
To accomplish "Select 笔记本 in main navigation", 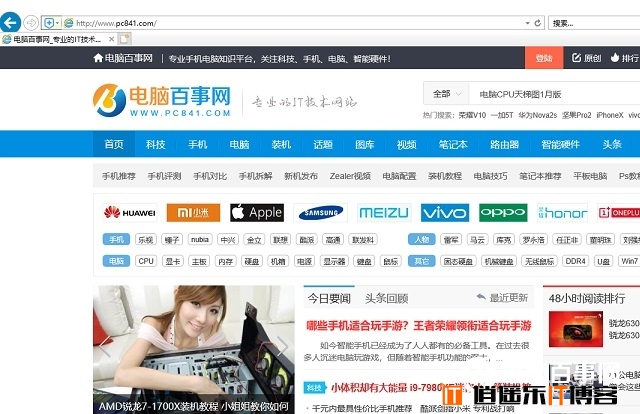I will tap(453, 144).
